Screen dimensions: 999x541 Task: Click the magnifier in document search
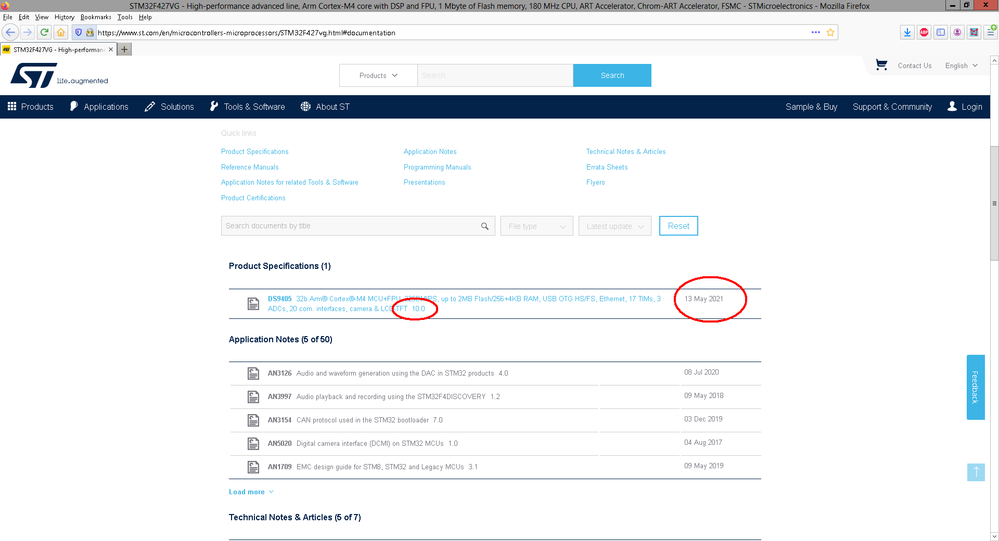[x=485, y=226]
